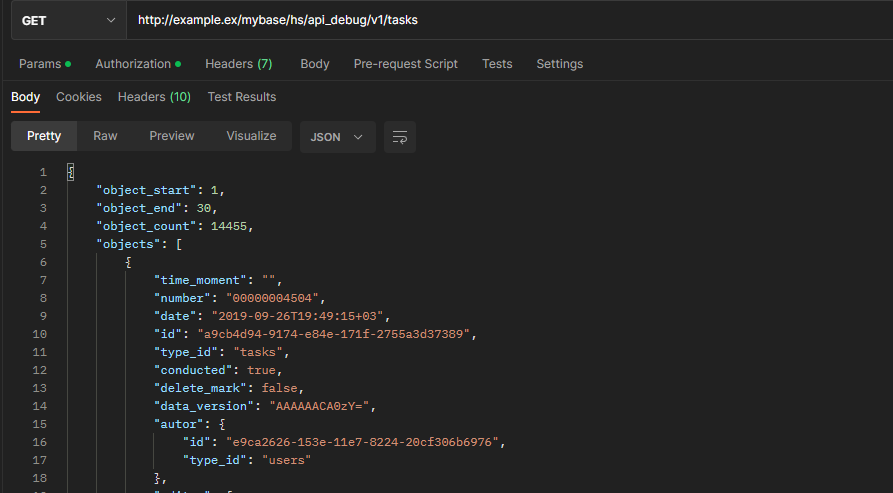This screenshot has width=893, height=493.
Task: Go to the Tests tab
Action: (497, 64)
